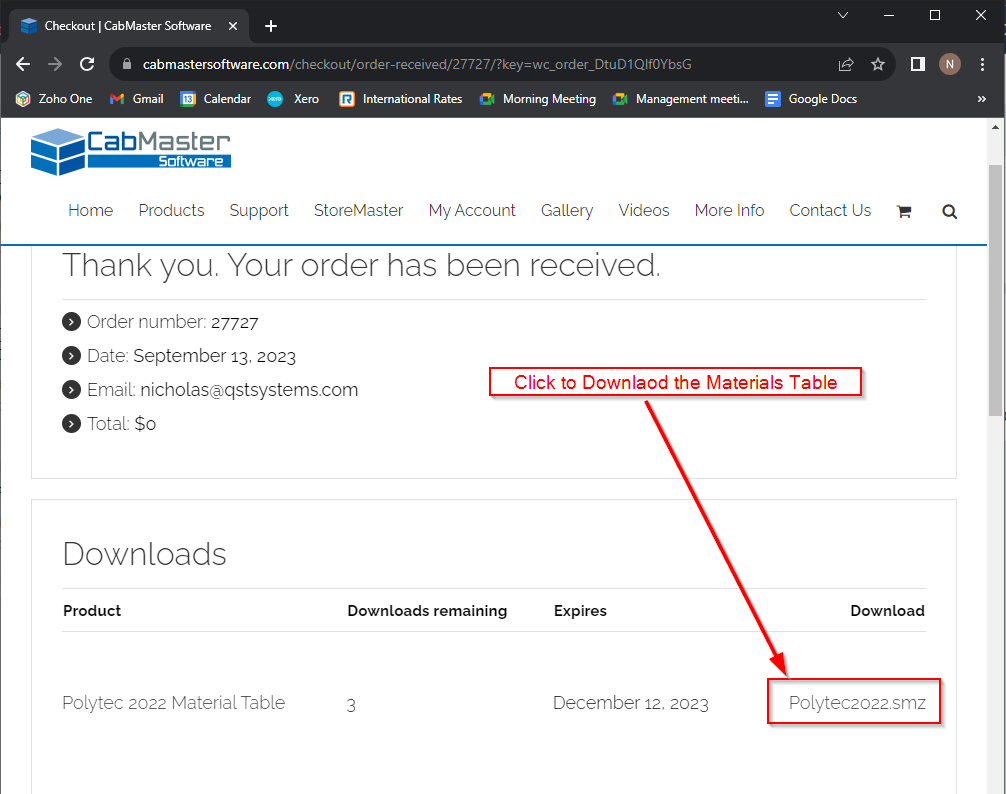The height and width of the screenshot is (794, 1006).
Task: Download the Polytec2022.smz file
Action: coord(857,703)
